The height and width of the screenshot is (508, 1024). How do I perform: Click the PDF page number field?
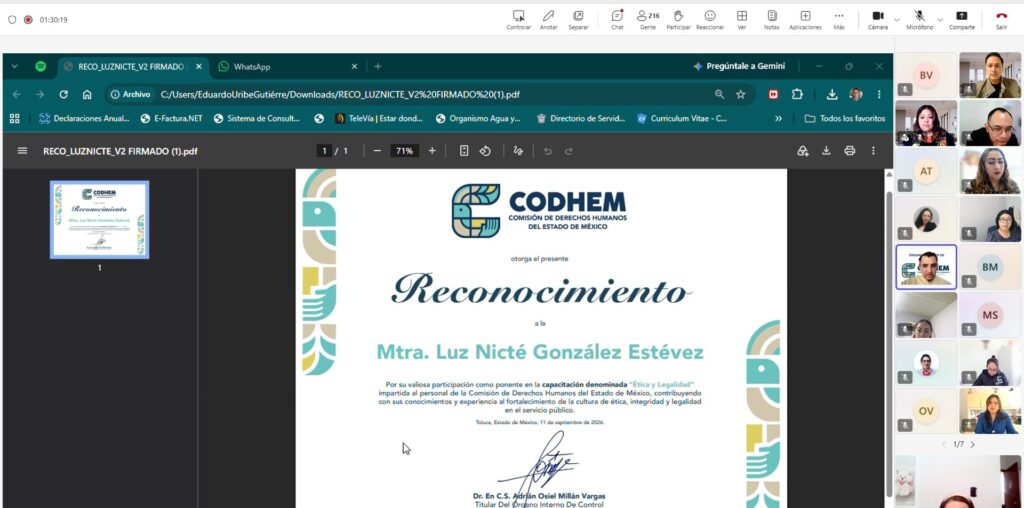tap(325, 151)
